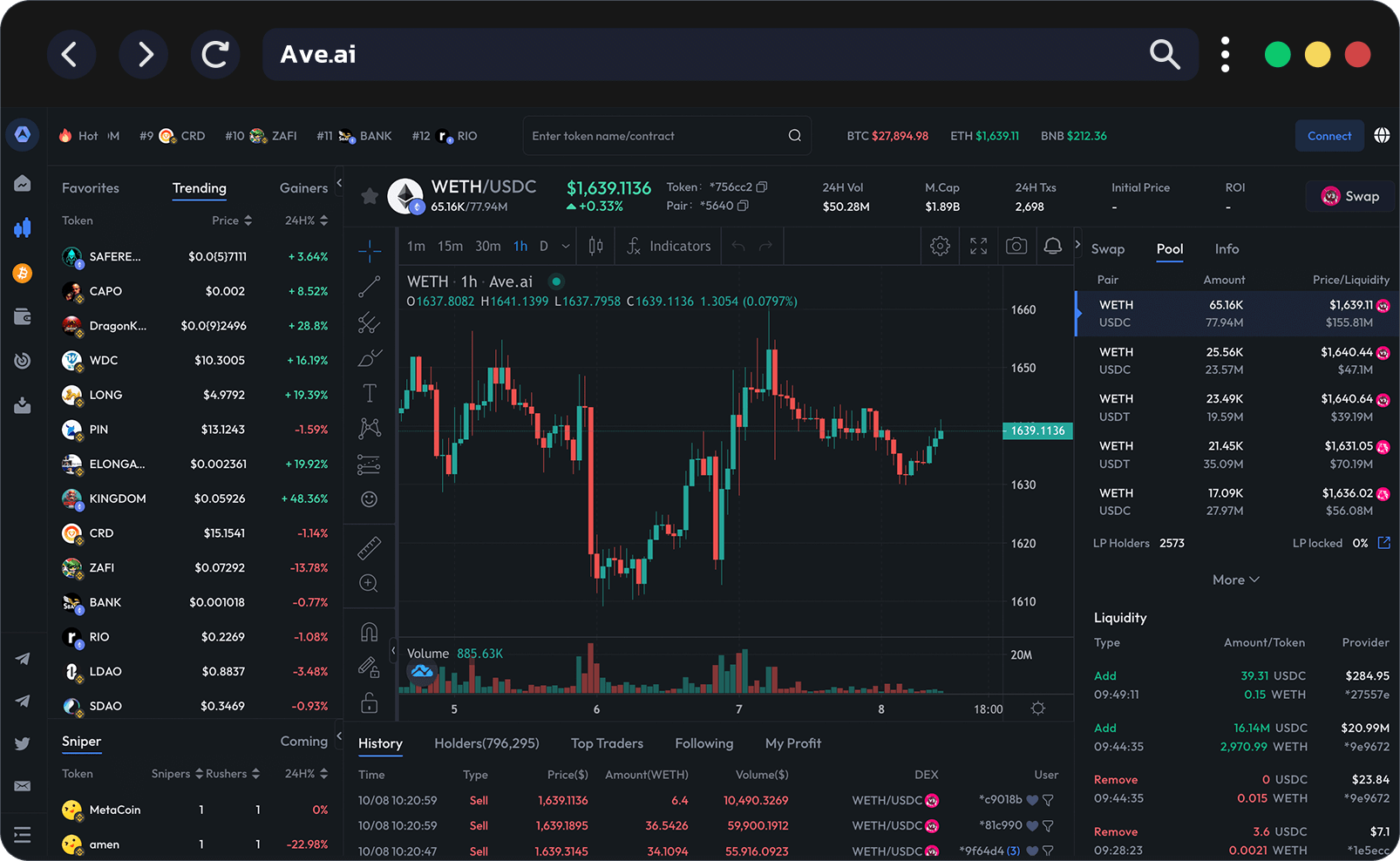Click the chart screenshot camera icon
Viewport: 1400px width, 861px height.
pyautogui.click(x=1016, y=247)
